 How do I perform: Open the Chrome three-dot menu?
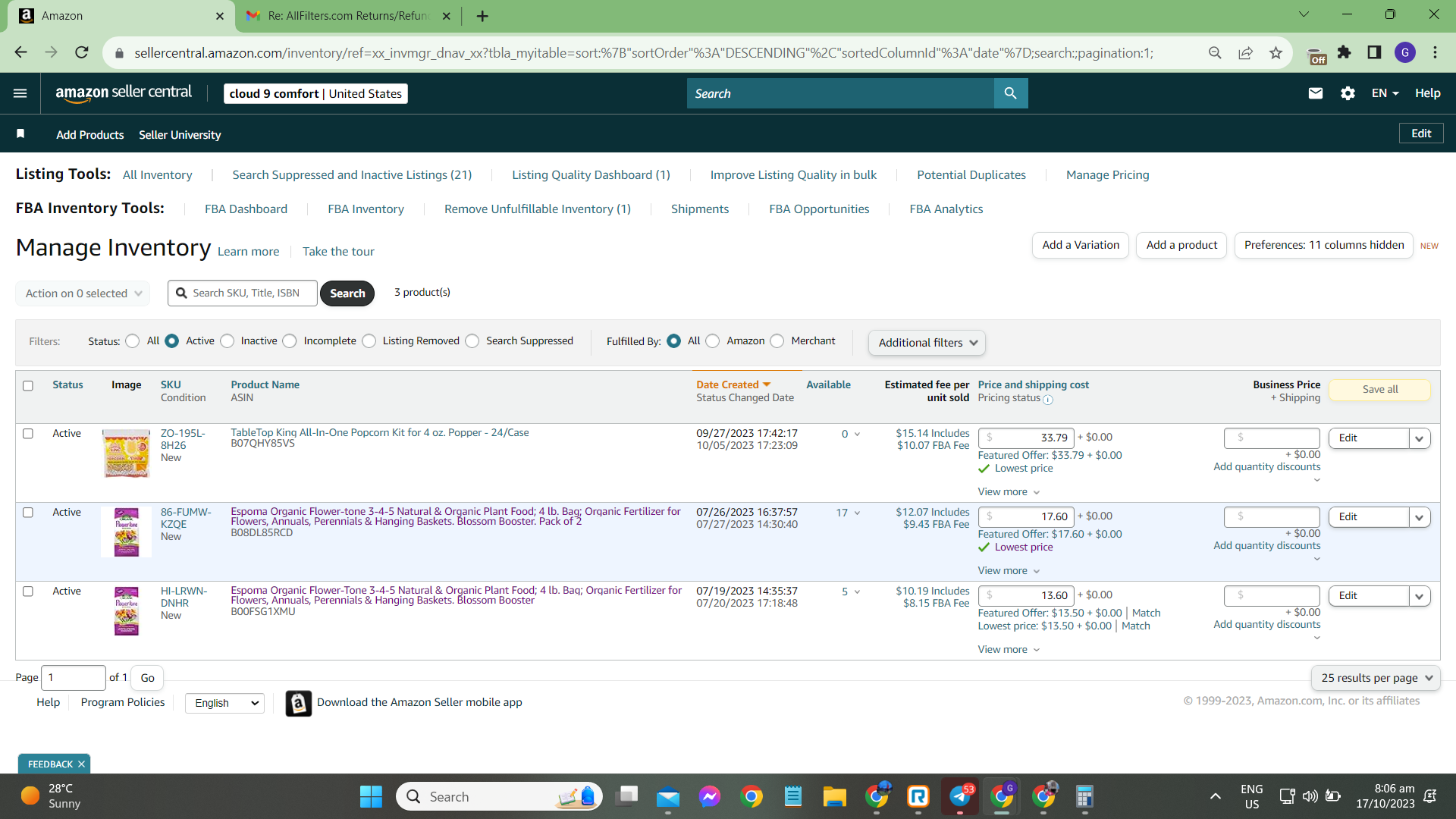point(1435,52)
